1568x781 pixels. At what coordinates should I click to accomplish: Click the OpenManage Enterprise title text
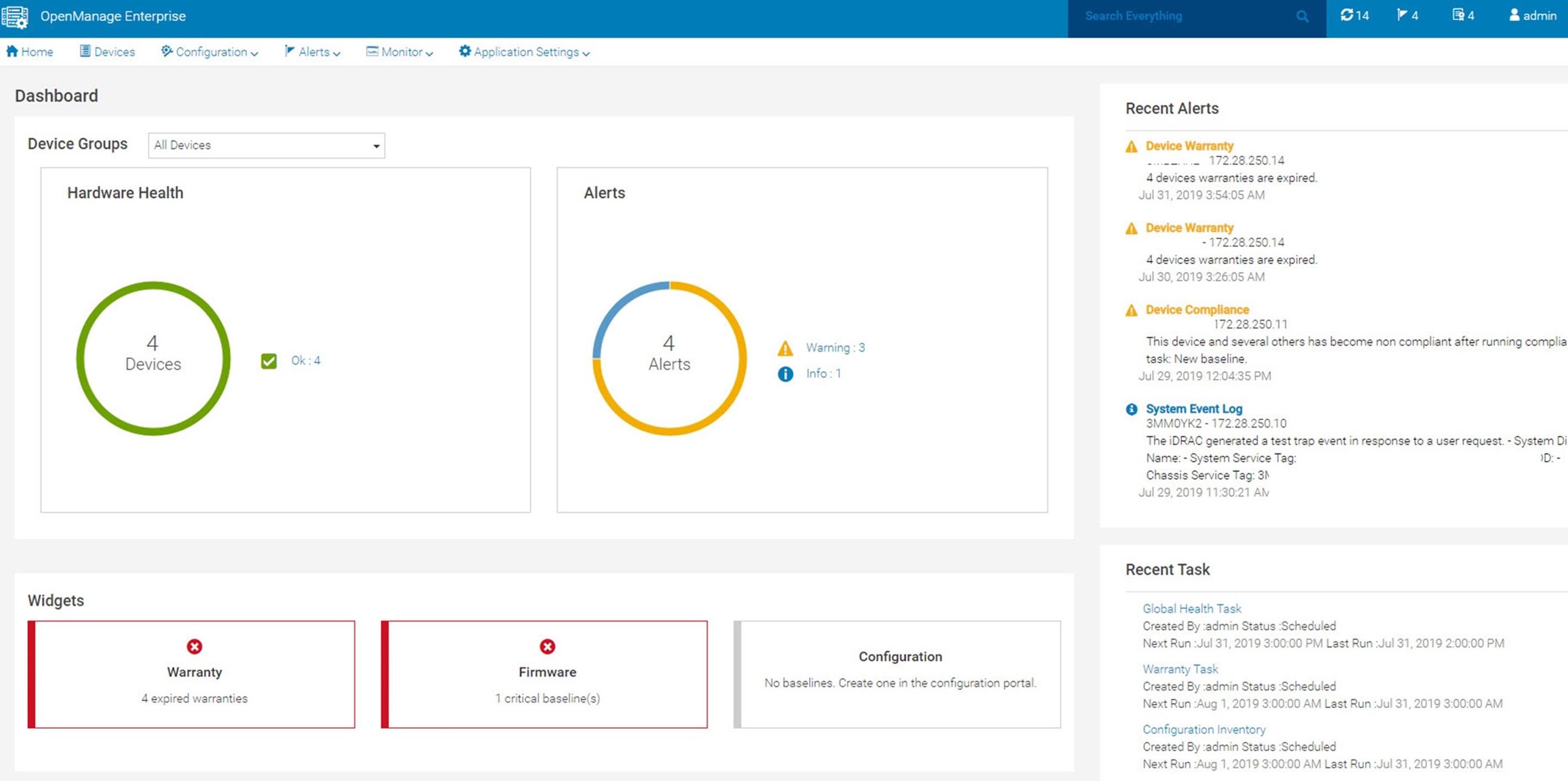[x=113, y=16]
